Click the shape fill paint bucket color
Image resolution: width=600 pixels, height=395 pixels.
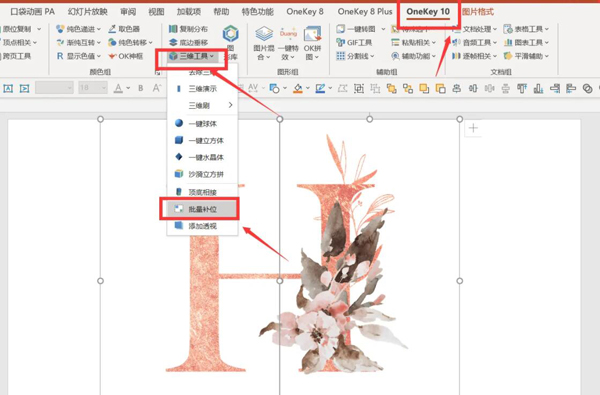298,89
